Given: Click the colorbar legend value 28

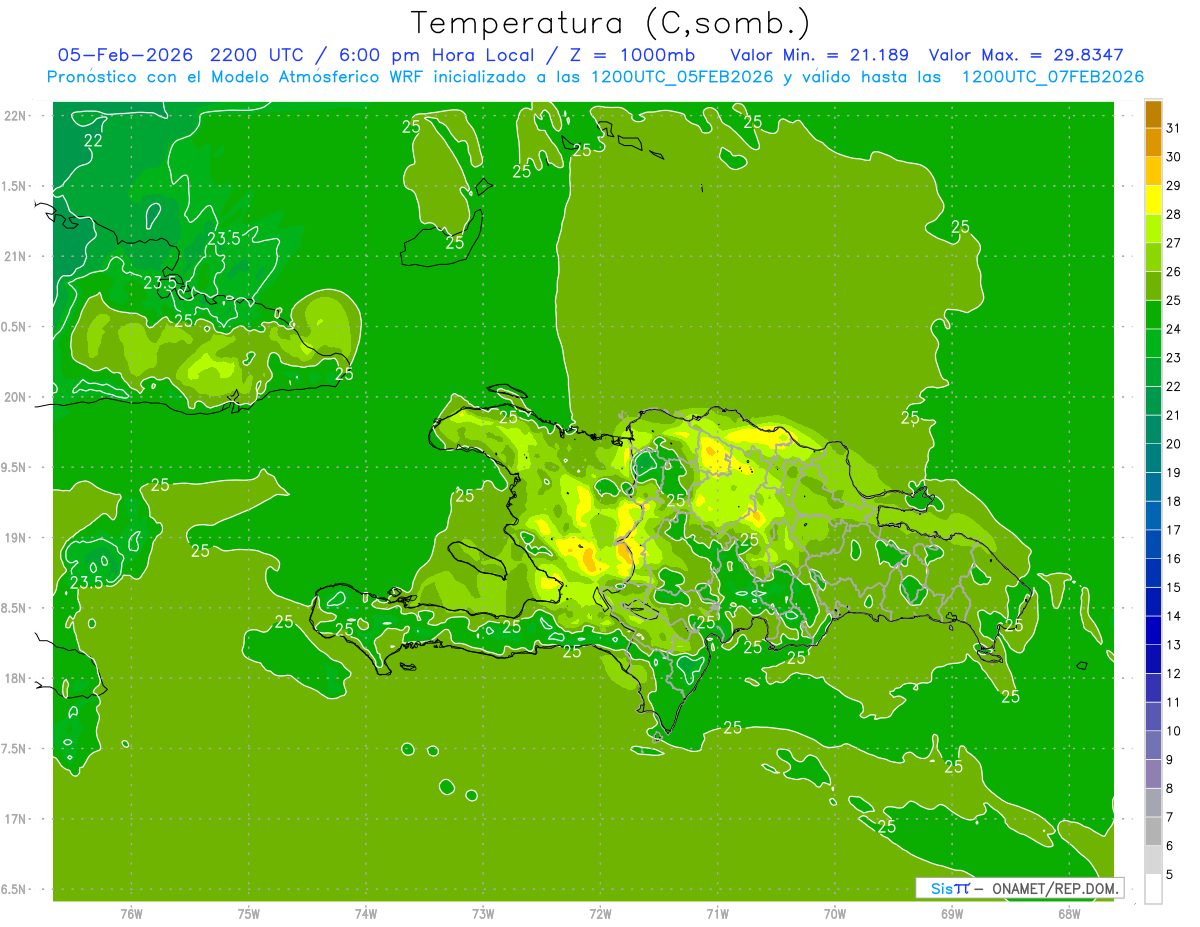Looking at the screenshot, I should 1174,214.
